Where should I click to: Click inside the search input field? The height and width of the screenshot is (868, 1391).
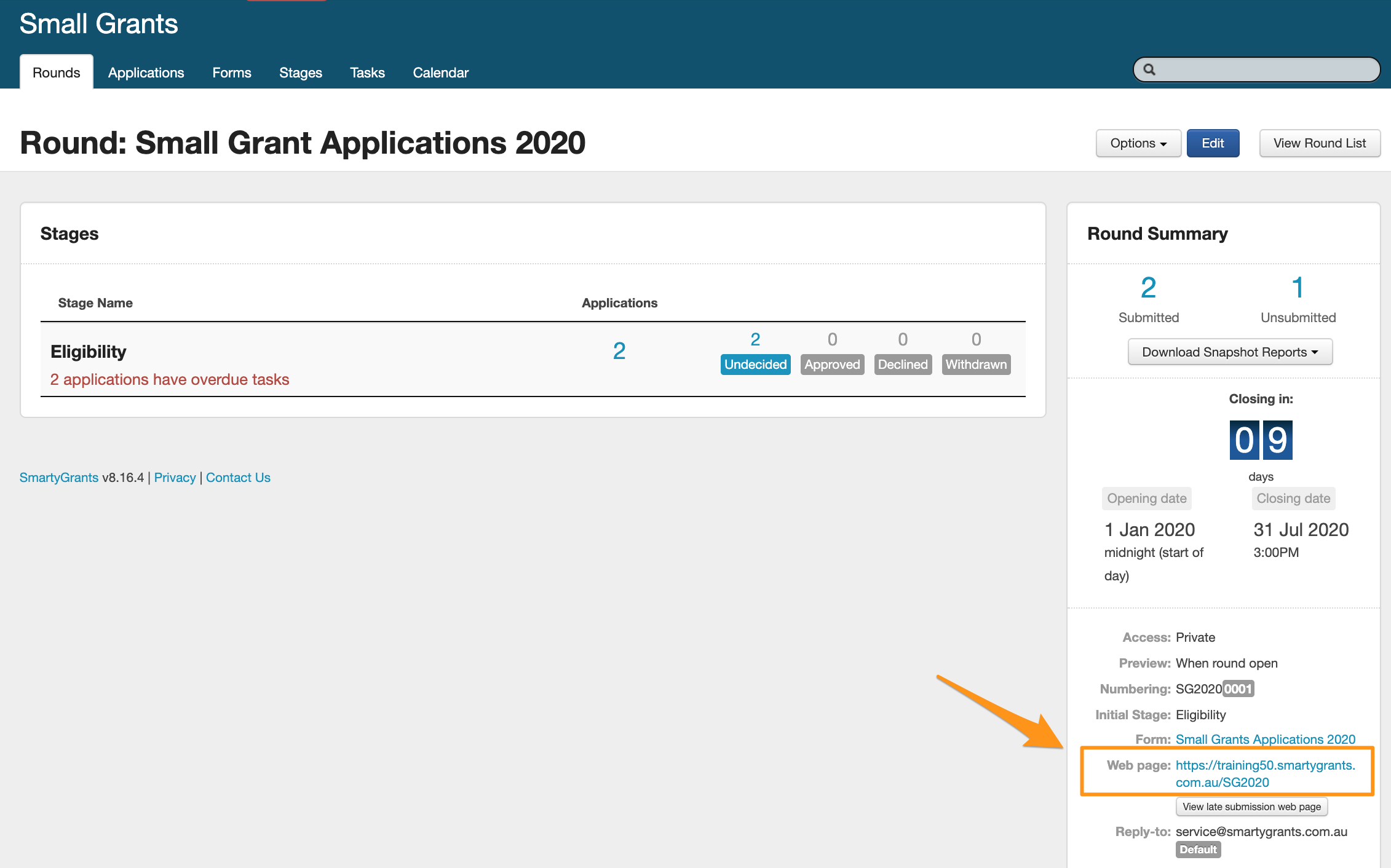(1267, 70)
